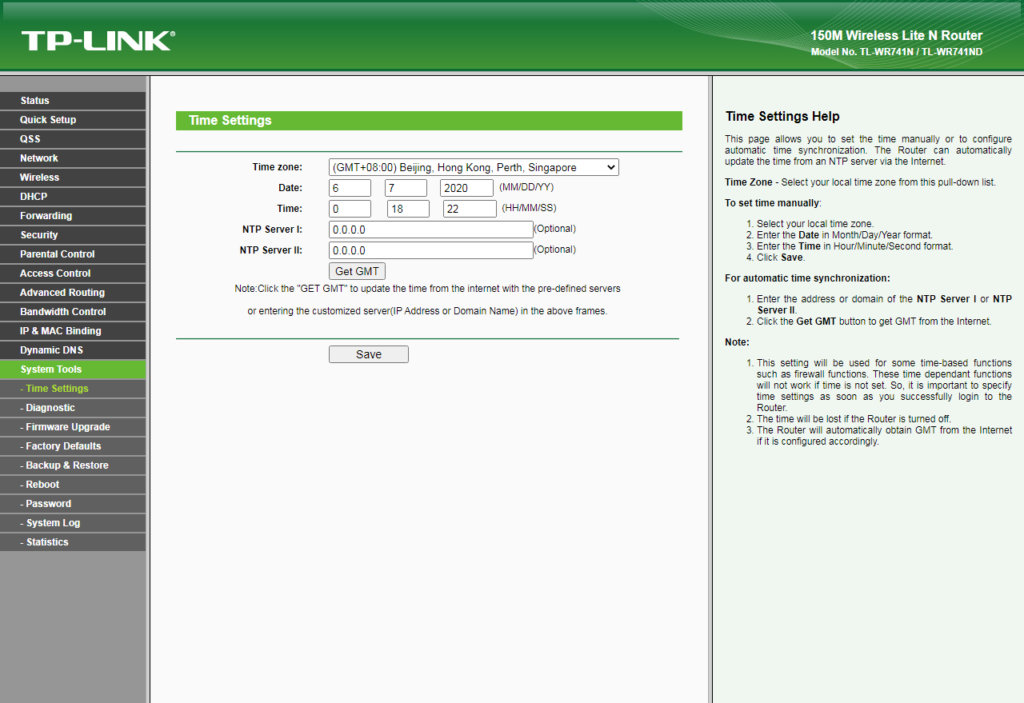Screen dimensions: 1024x703
Task: Click the NTP Server I field
Action: [x=430, y=230]
